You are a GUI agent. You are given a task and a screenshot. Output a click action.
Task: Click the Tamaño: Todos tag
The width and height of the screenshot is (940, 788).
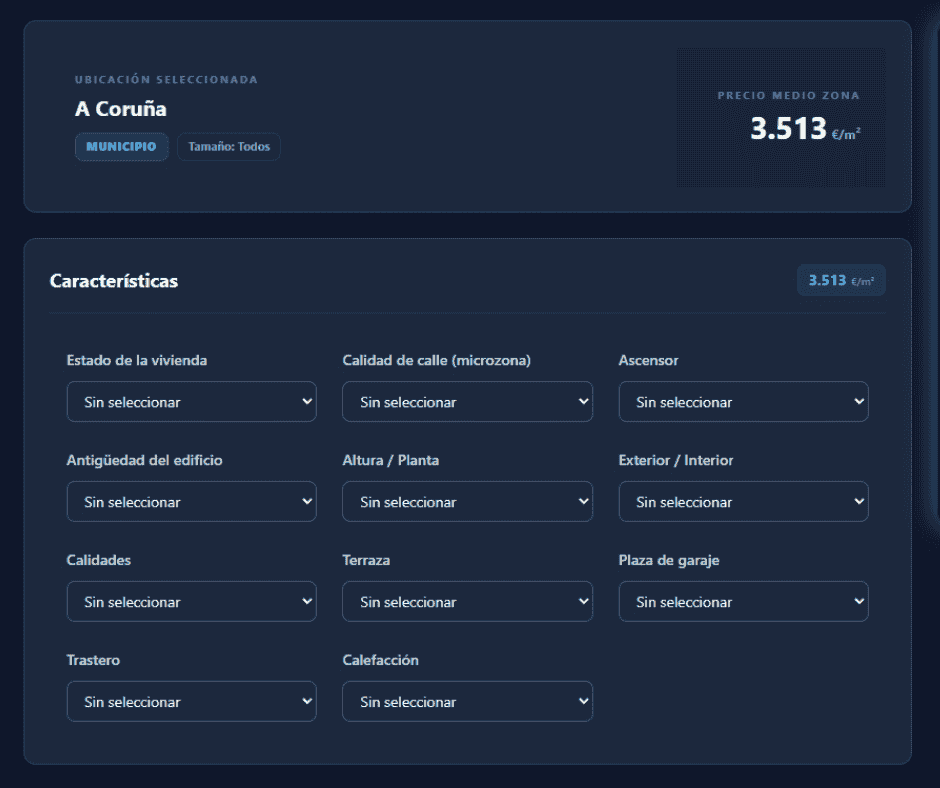click(229, 147)
